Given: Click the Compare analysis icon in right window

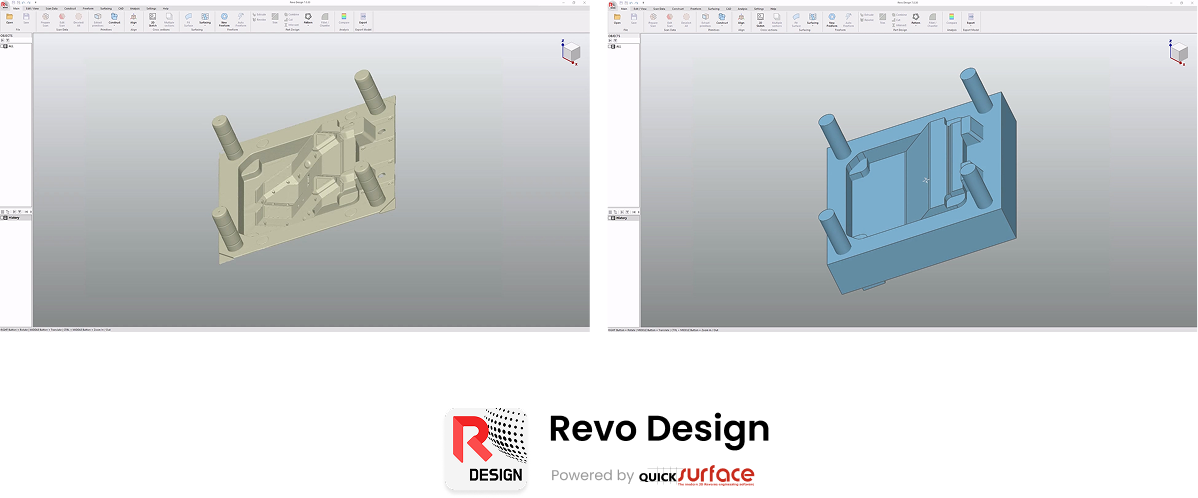Looking at the screenshot, I should [950, 18].
